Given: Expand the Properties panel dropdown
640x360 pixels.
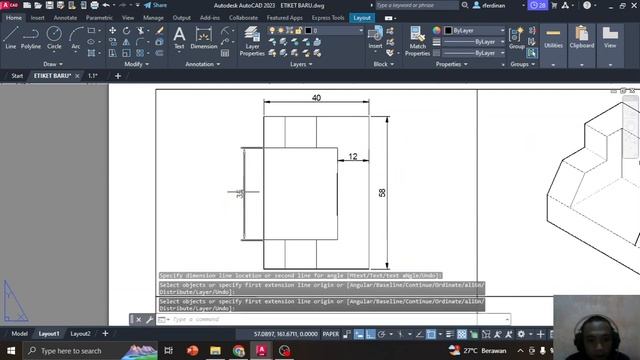Looking at the screenshot, I should [451, 64].
